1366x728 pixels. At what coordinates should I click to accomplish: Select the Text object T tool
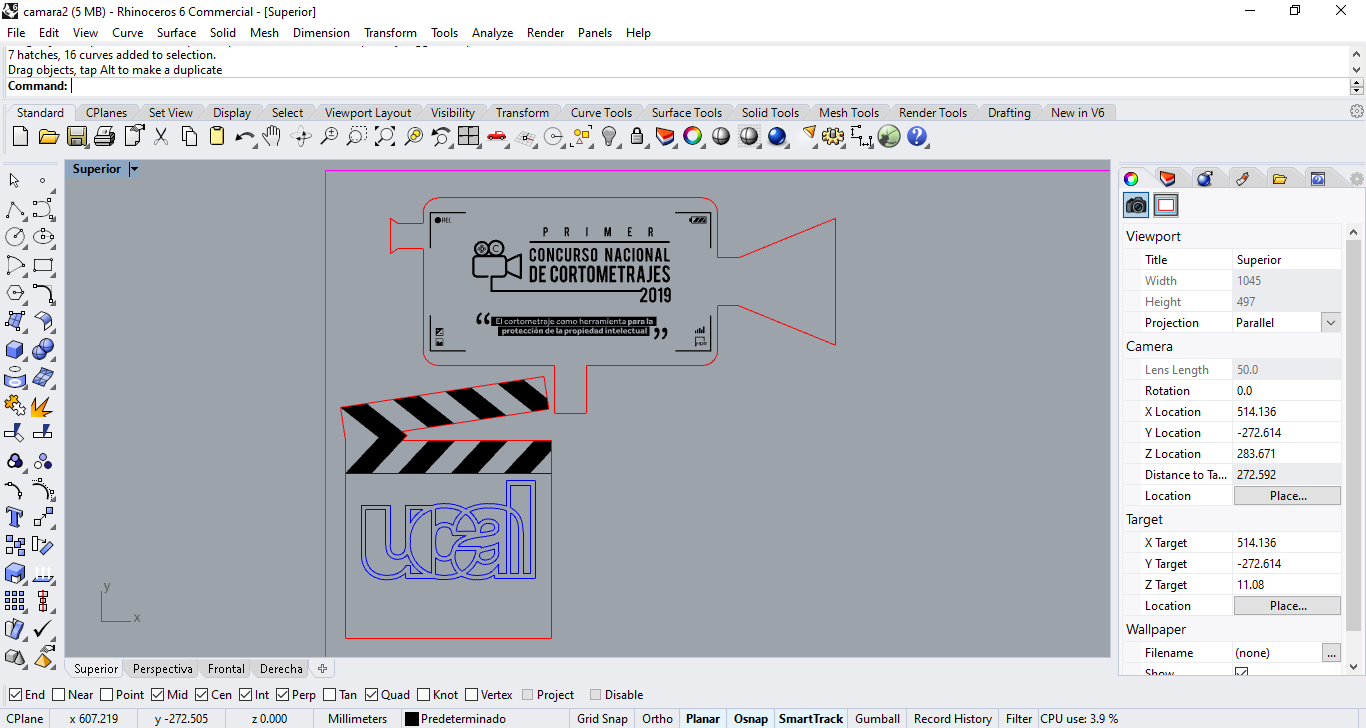tap(15, 517)
